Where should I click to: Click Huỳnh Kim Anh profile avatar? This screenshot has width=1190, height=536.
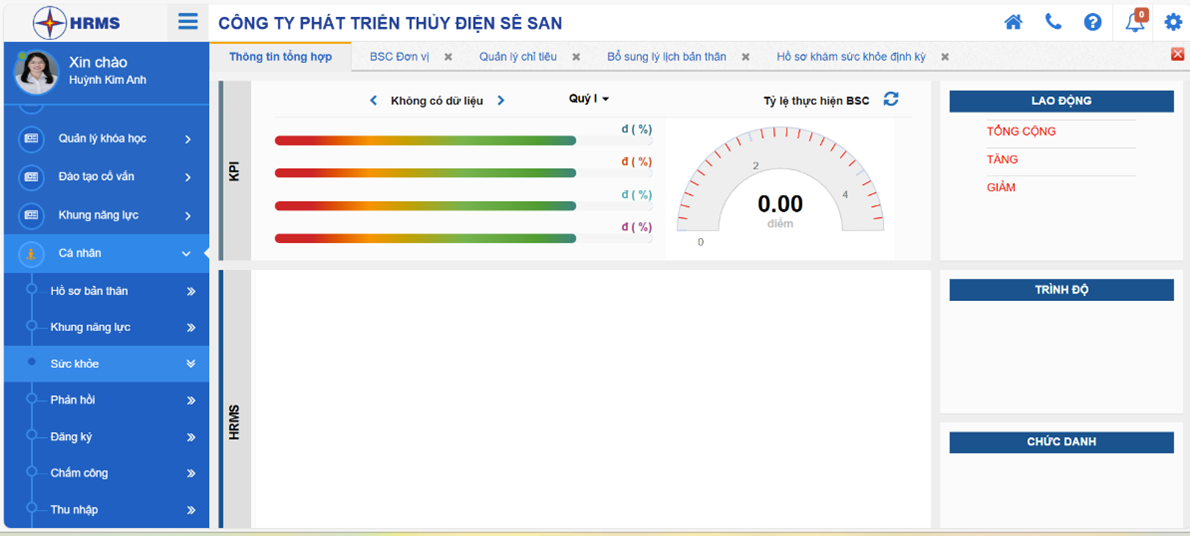pyautogui.click(x=36, y=72)
